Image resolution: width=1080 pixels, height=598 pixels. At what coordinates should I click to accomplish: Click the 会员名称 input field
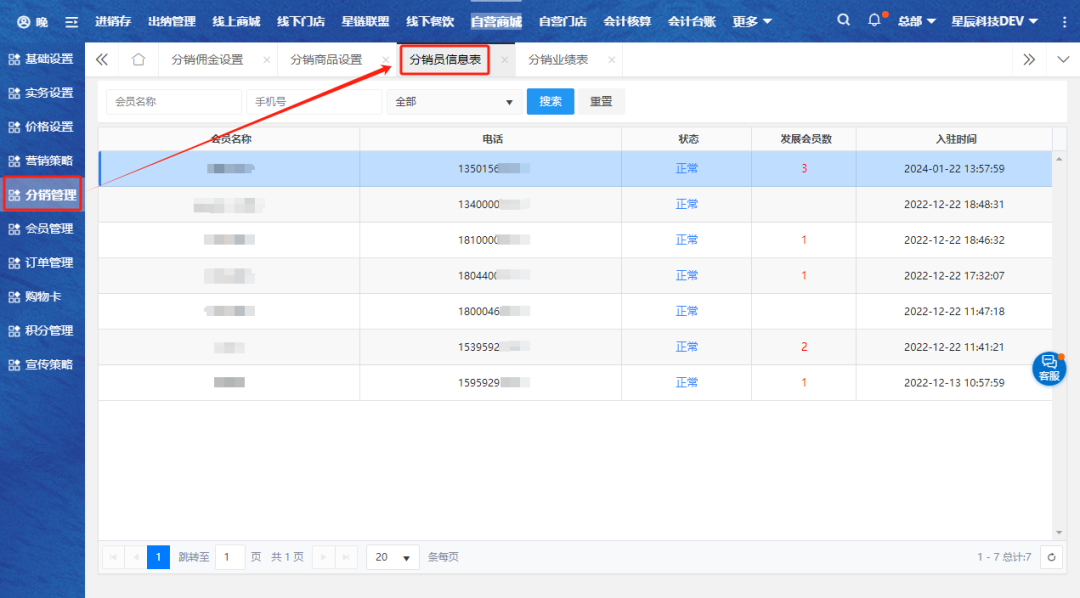(x=174, y=102)
